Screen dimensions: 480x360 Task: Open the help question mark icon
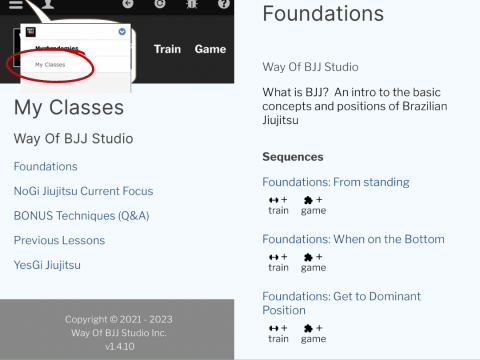pyautogui.click(x=224, y=4)
